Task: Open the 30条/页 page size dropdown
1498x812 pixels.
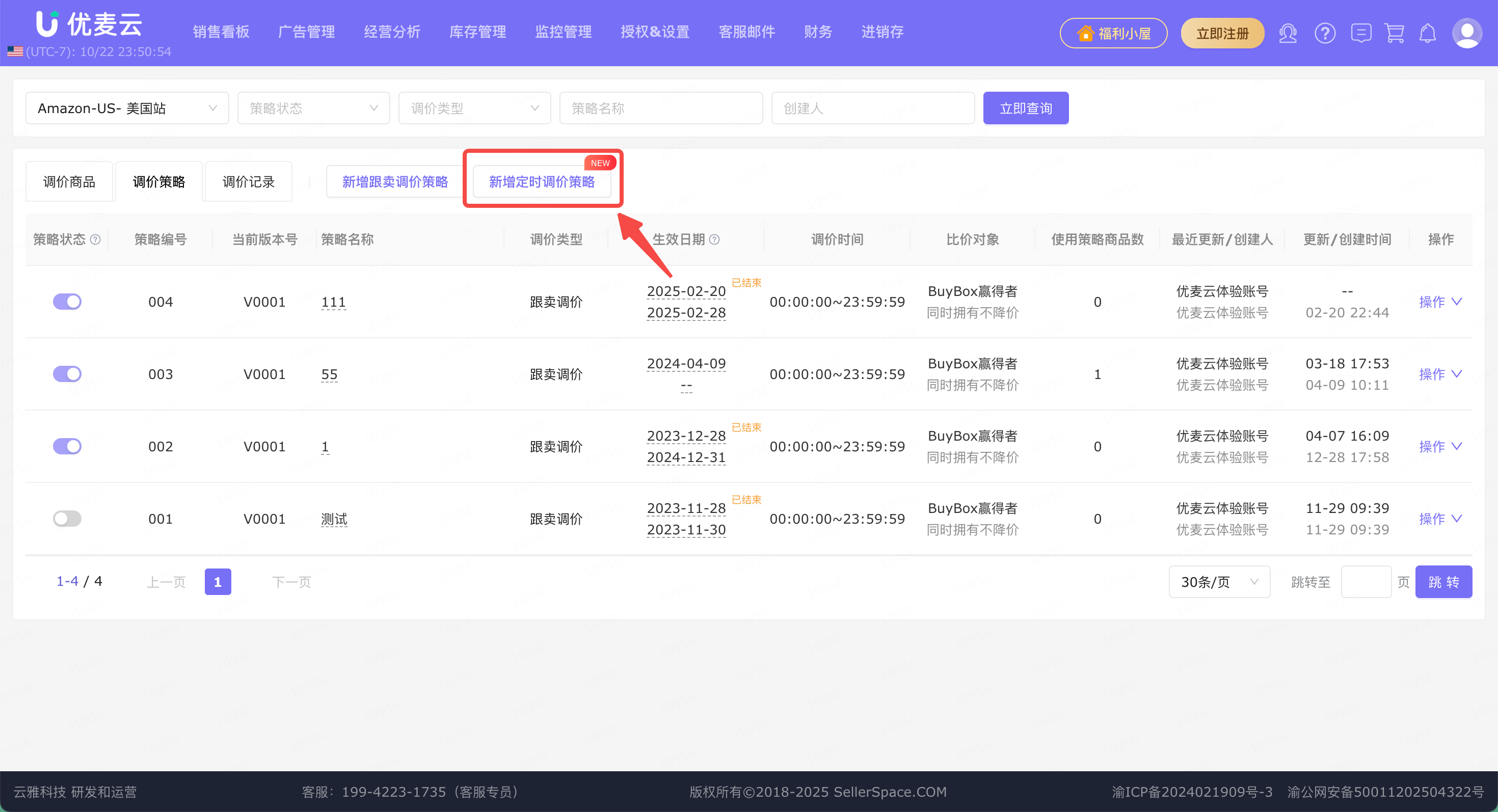Action: tap(1219, 582)
